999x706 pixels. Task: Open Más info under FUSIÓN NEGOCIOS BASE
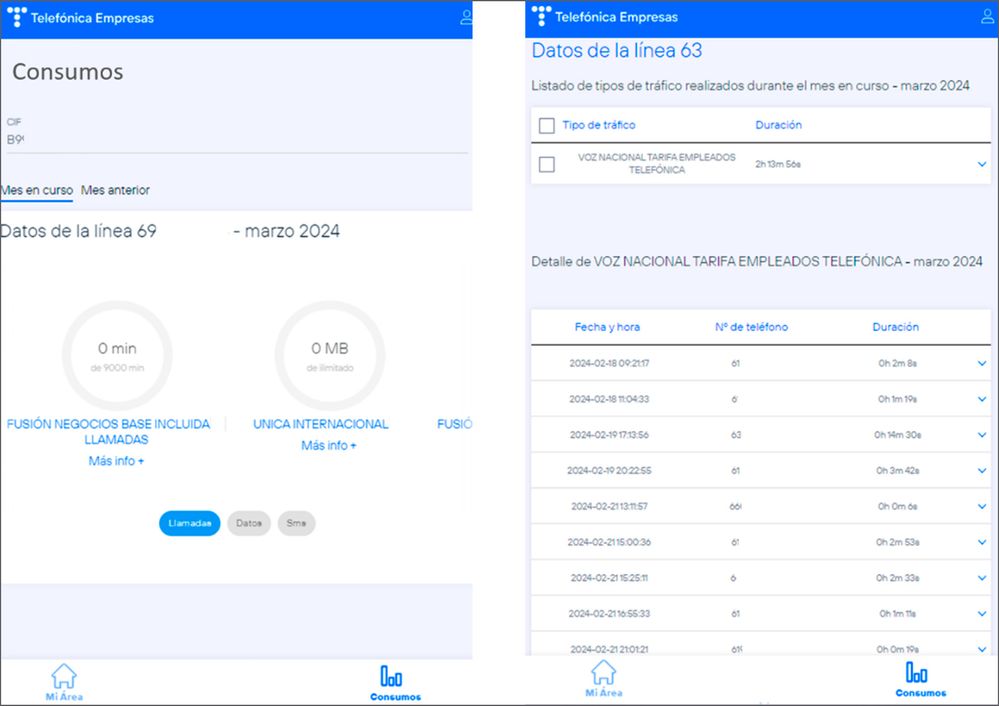click(116, 461)
